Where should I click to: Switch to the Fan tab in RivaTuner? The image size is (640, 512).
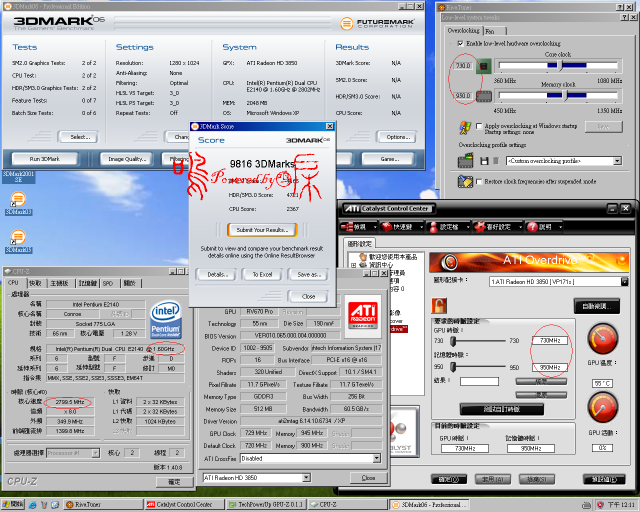click(495, 31)
